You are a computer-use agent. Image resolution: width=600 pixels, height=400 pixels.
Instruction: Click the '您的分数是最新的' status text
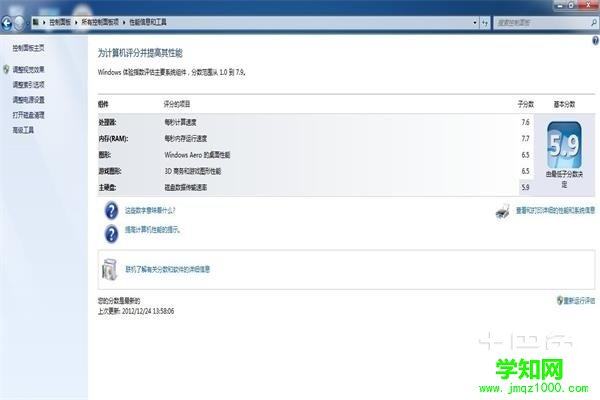click(119, 301)
